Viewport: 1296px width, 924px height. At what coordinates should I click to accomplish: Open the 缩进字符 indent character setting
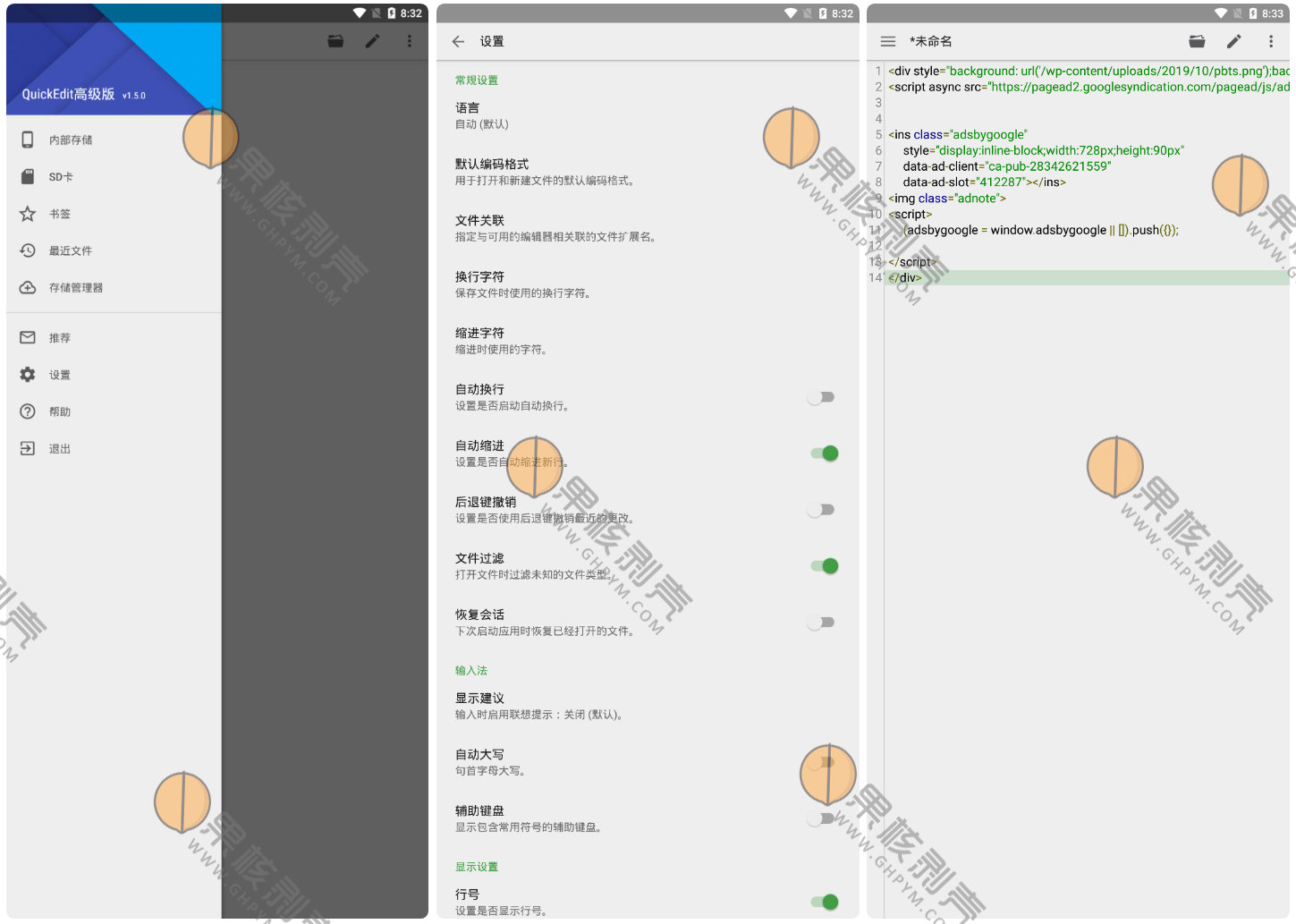[648, 341]
